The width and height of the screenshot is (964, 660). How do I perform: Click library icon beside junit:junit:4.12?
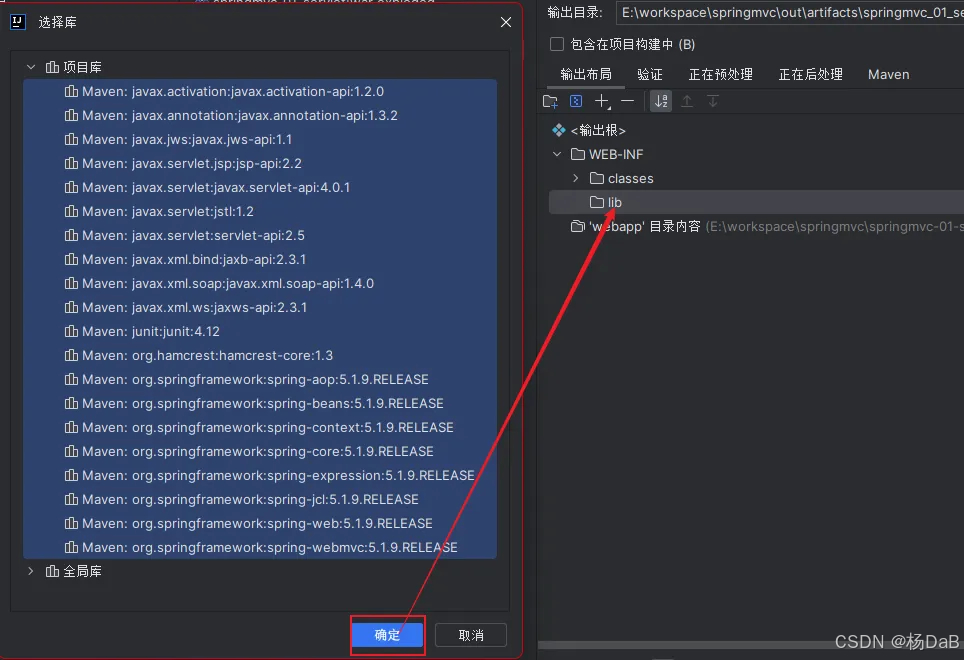(71, 331)
